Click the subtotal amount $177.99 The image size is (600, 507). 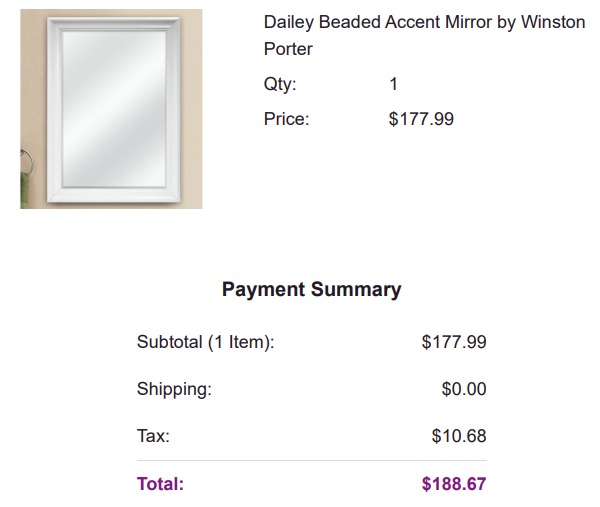click(x=454, y=342)
